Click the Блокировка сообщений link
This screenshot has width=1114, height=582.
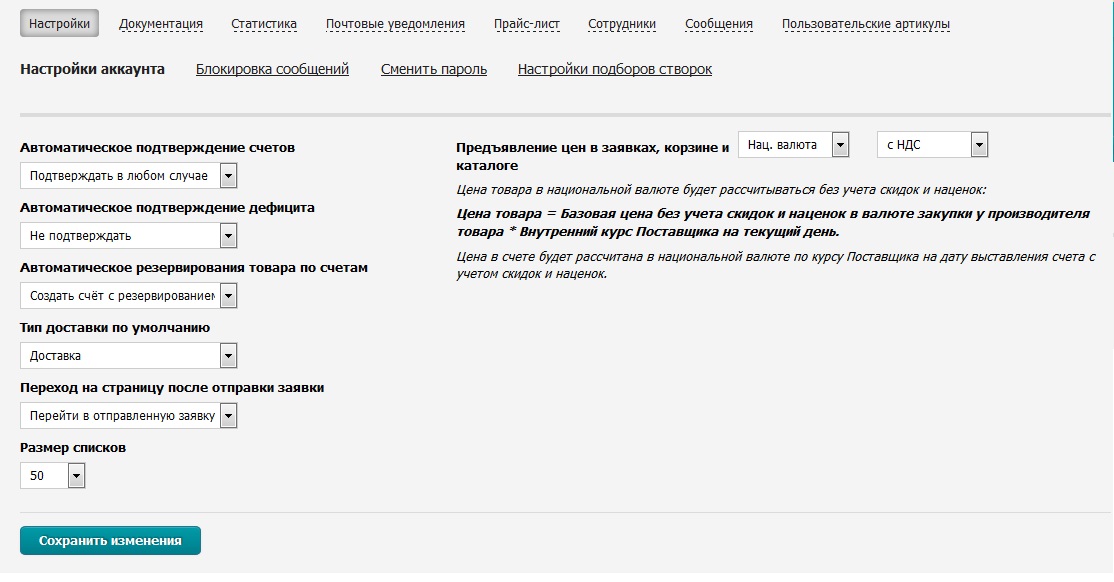272,69
